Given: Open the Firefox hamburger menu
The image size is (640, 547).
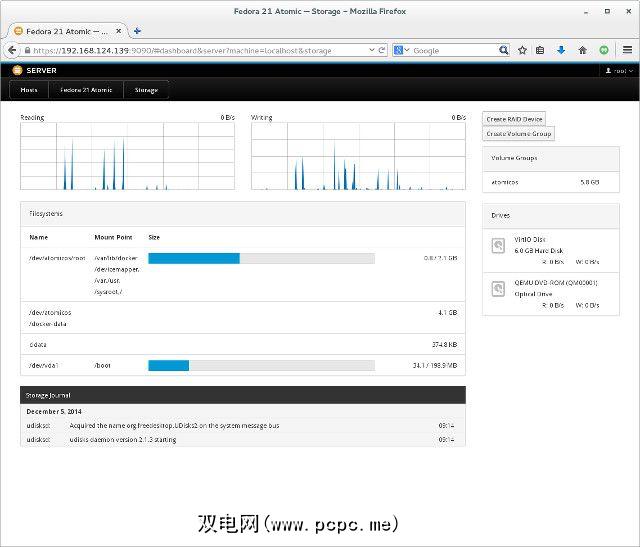Looking at the screenshot, I should point(627,50).
